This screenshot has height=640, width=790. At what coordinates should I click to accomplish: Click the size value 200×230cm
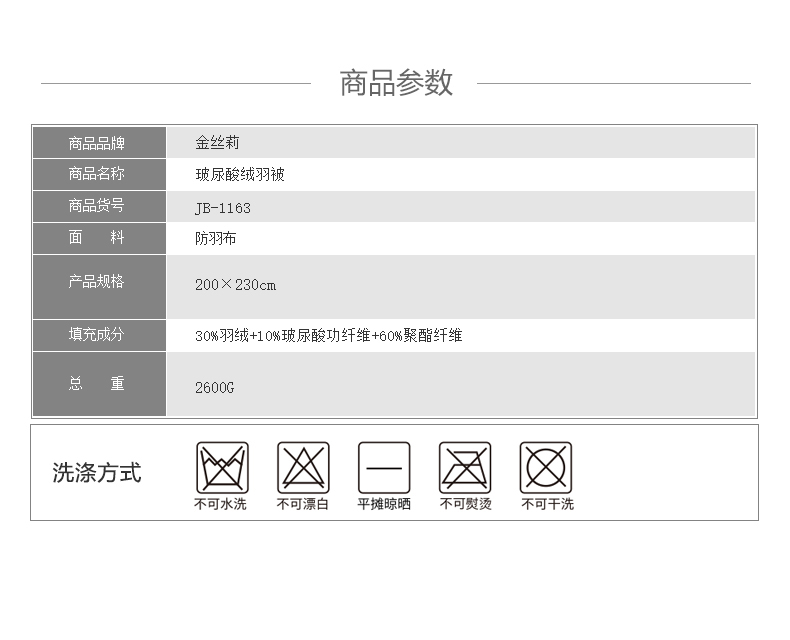click(235, 285)
